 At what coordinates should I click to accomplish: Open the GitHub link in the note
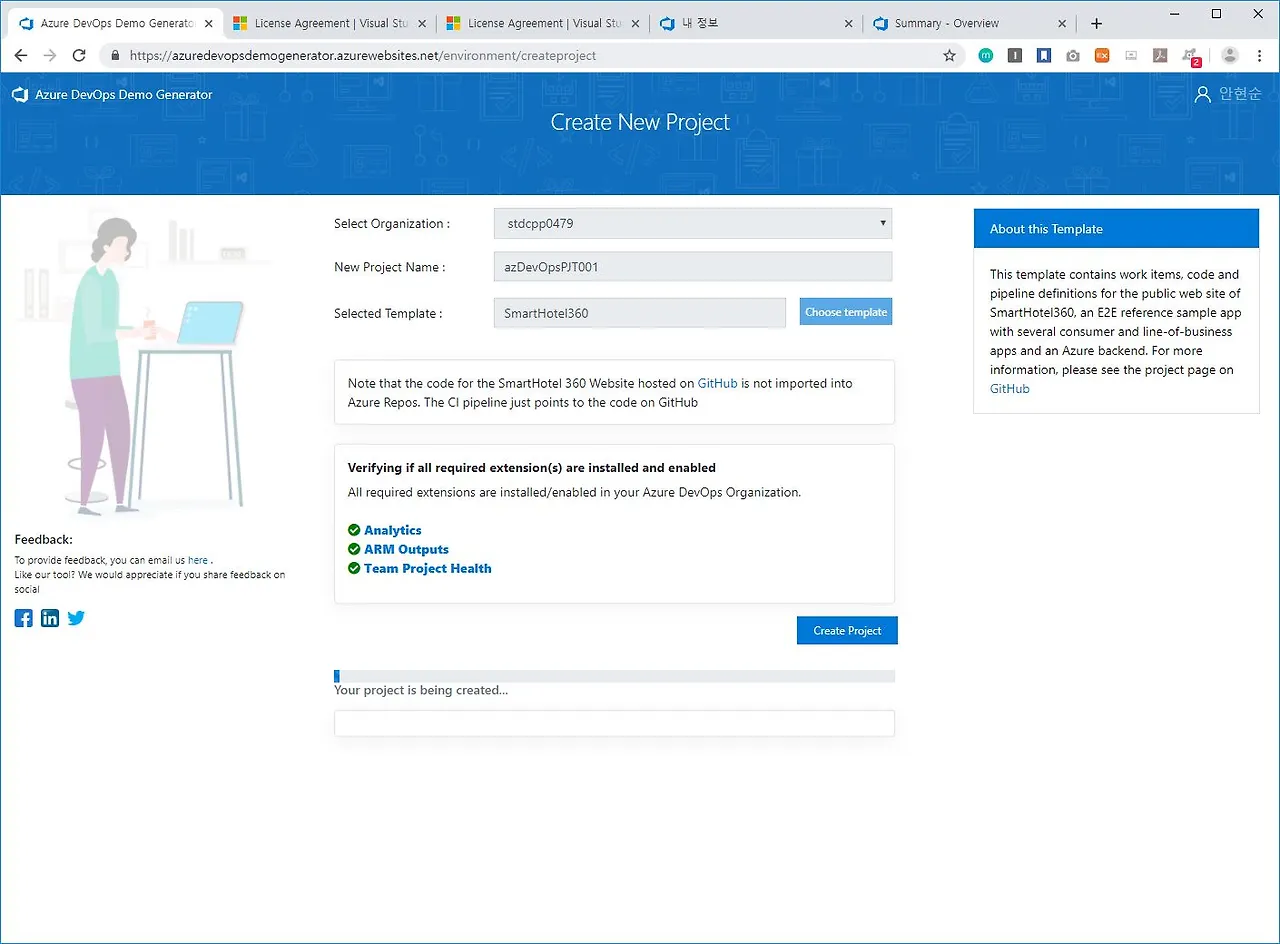(x=717, y=383)
